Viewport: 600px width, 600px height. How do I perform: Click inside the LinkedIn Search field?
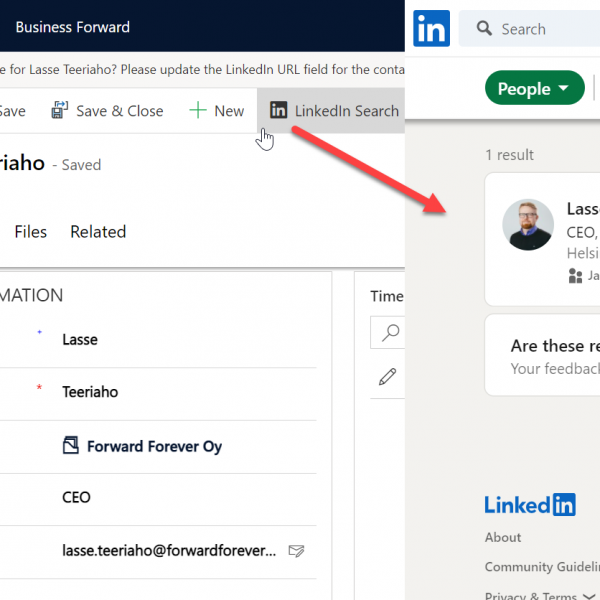529,29
